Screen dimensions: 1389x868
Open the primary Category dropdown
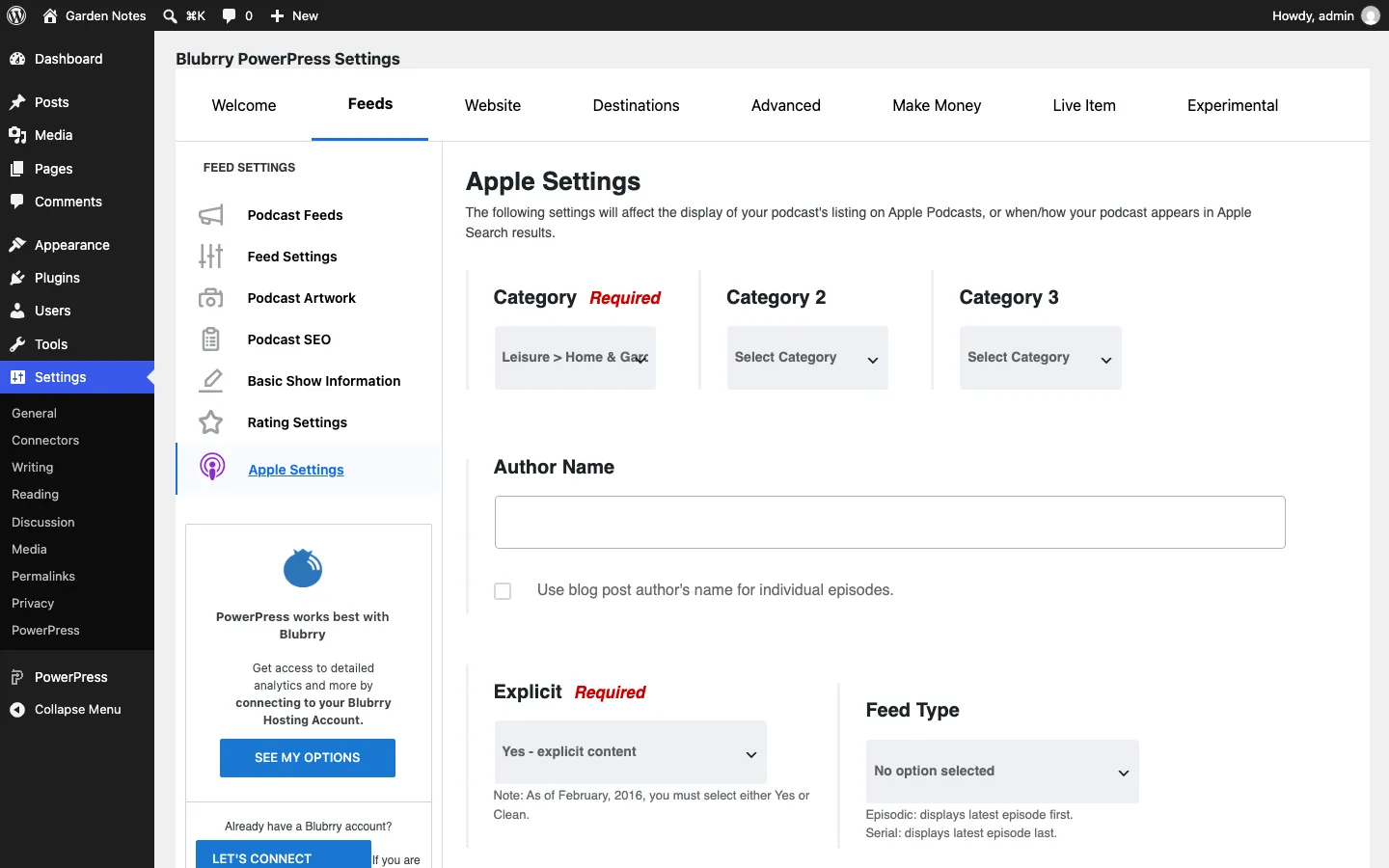point(575,358)
